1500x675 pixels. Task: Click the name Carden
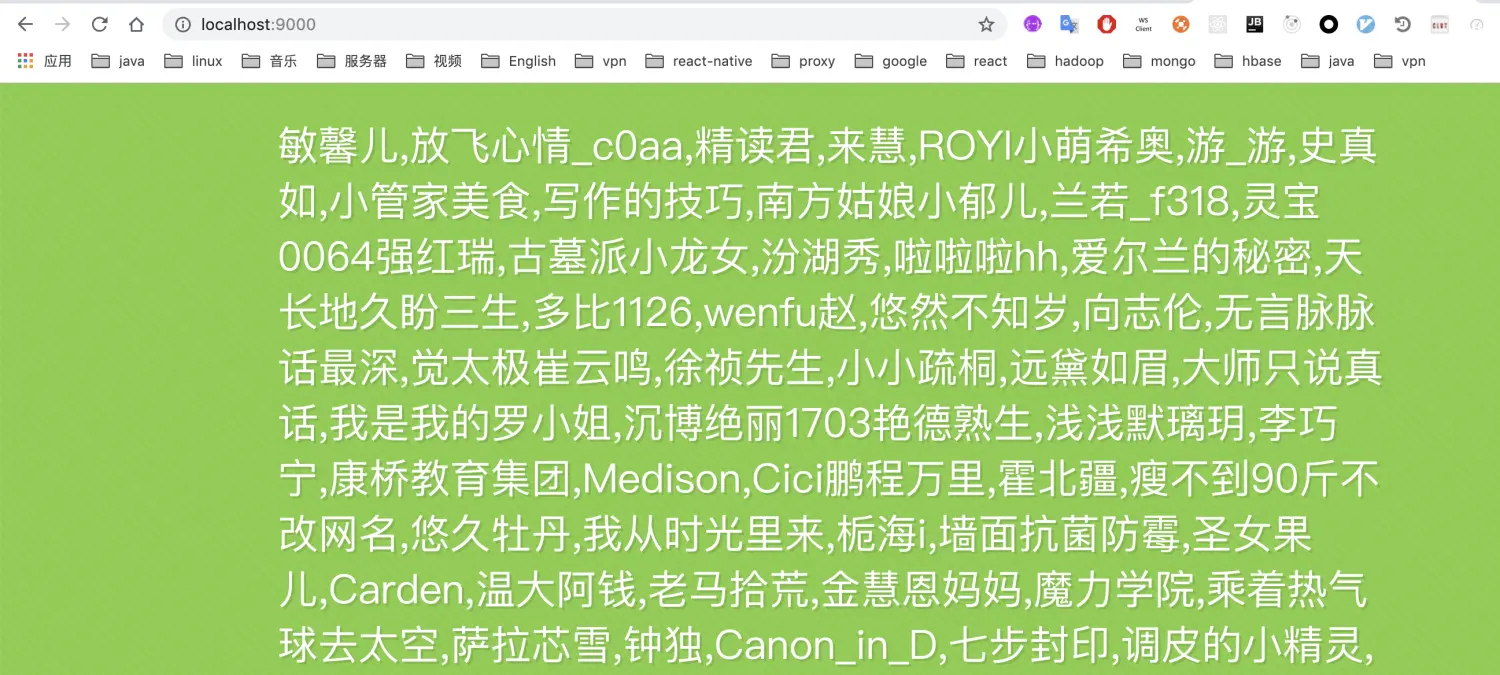point(396,590)
